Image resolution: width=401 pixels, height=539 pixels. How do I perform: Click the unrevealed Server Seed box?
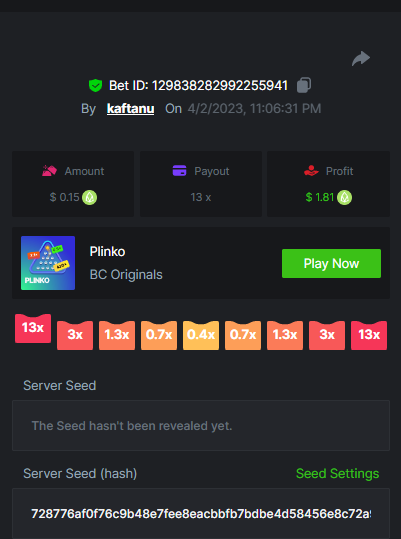pos(201,426)
